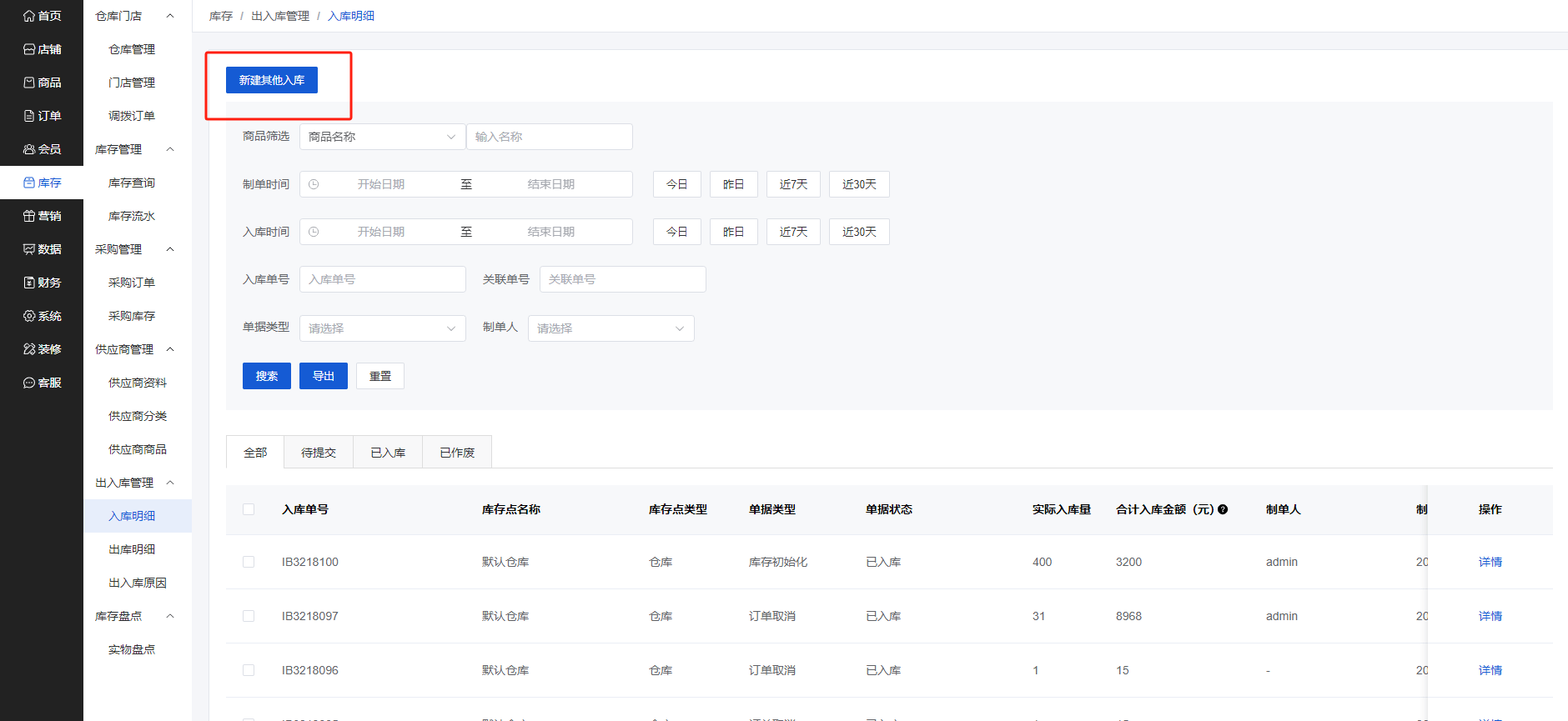
Task: Switch to the 待提交 tab
Action: [319, 453]
